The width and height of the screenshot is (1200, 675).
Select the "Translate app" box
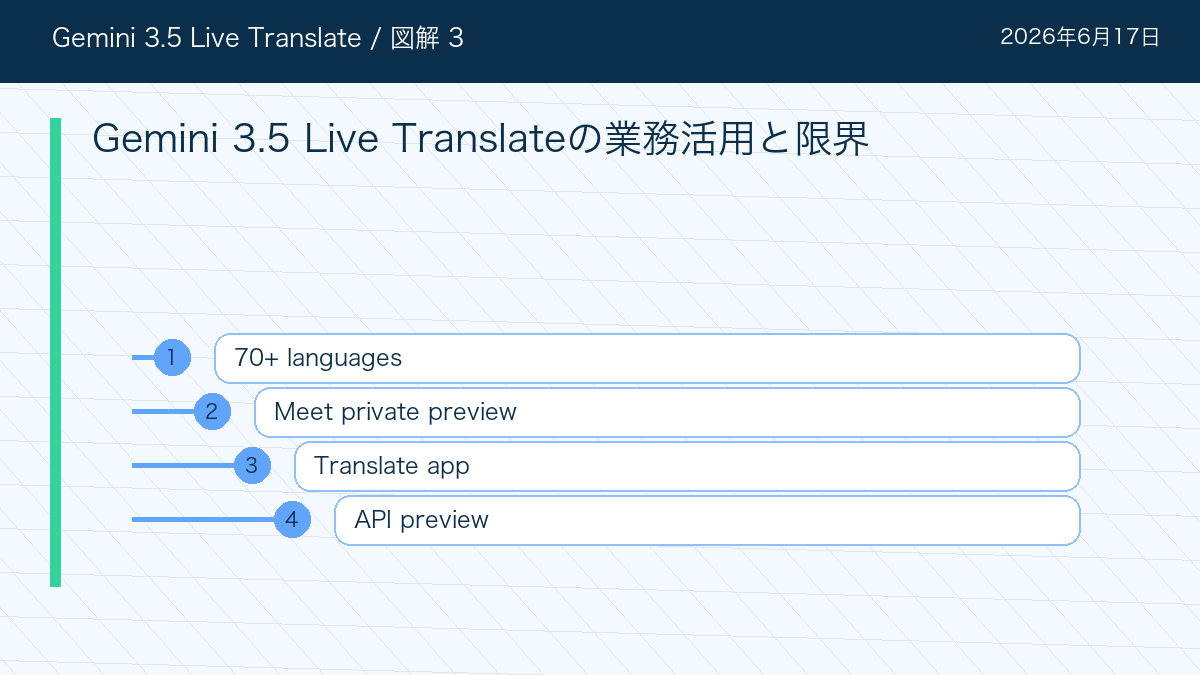[687, 466]
